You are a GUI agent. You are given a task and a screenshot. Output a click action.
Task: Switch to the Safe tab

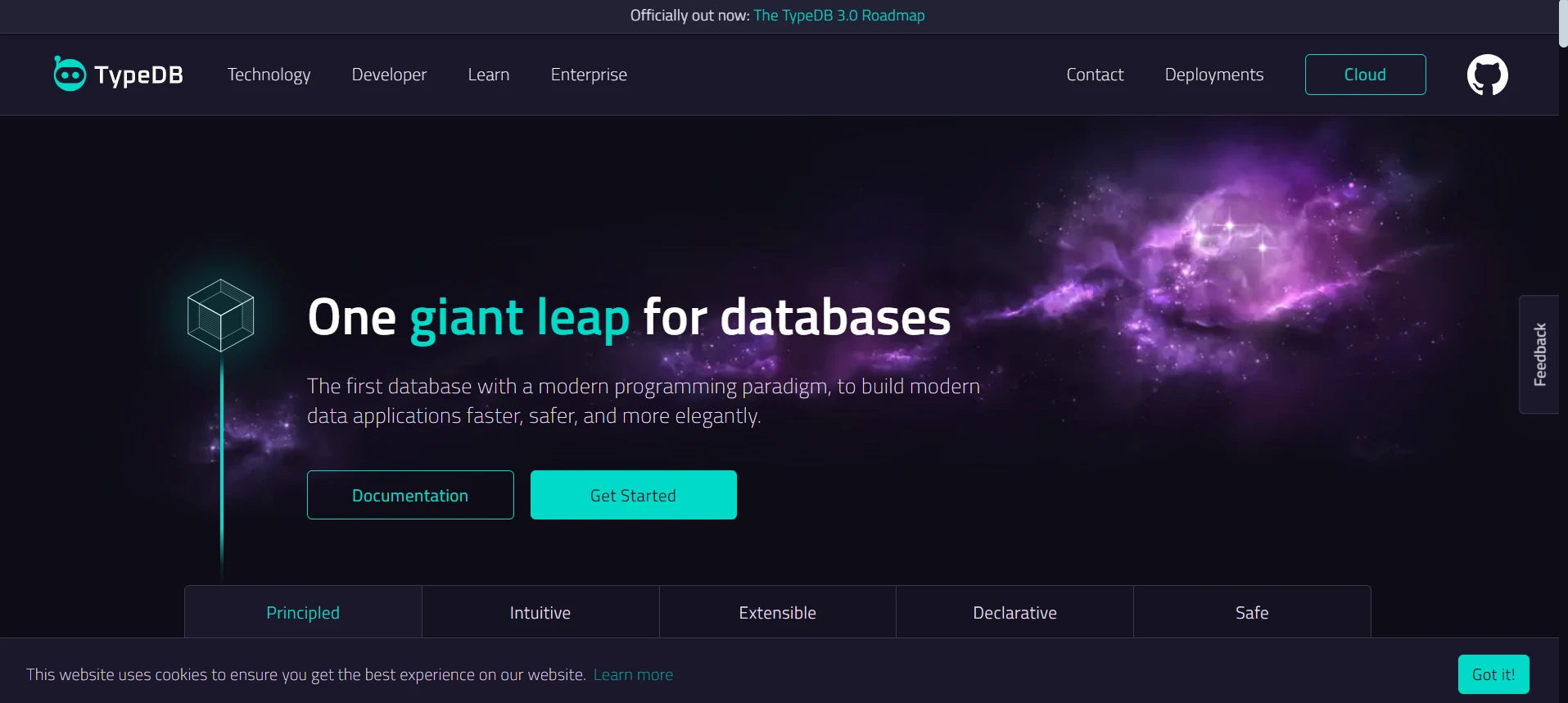point(1252,612)
